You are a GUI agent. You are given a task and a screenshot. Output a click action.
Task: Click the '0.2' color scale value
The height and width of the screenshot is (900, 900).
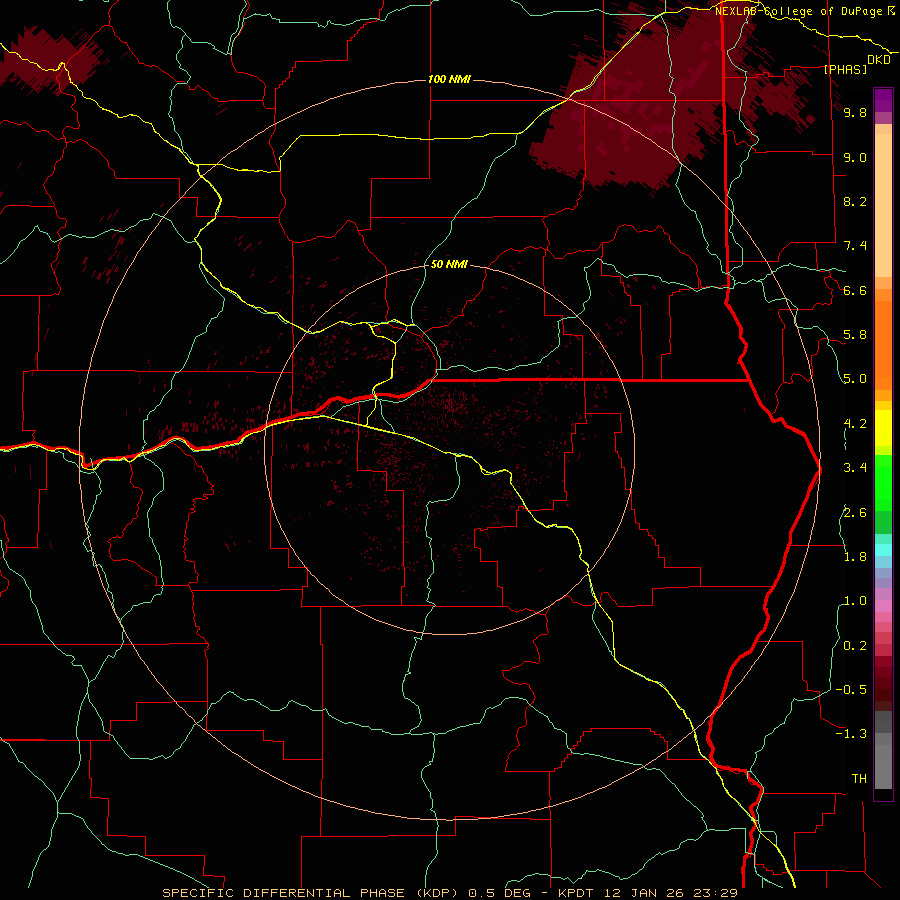855,646
